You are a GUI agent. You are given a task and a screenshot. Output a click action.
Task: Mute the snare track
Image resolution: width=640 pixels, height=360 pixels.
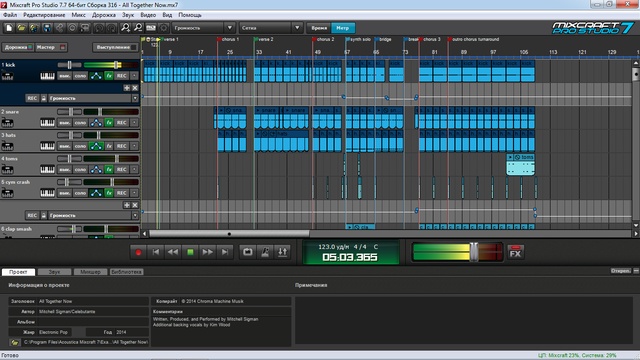64,122
